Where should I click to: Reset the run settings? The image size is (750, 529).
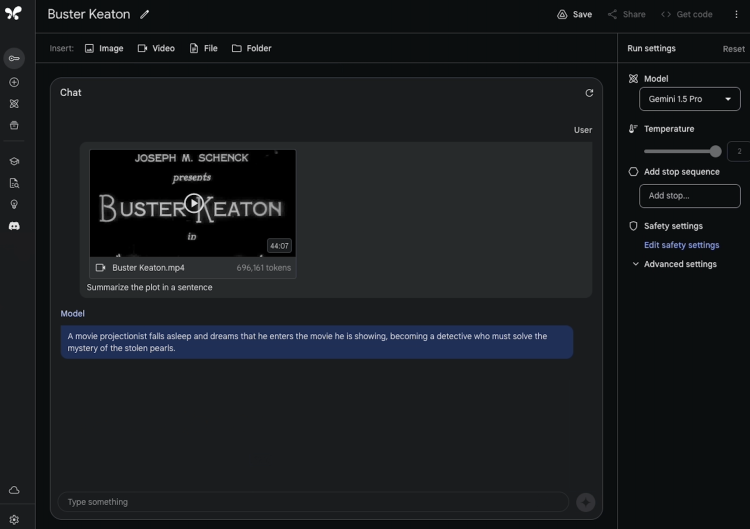click(733, 49)
